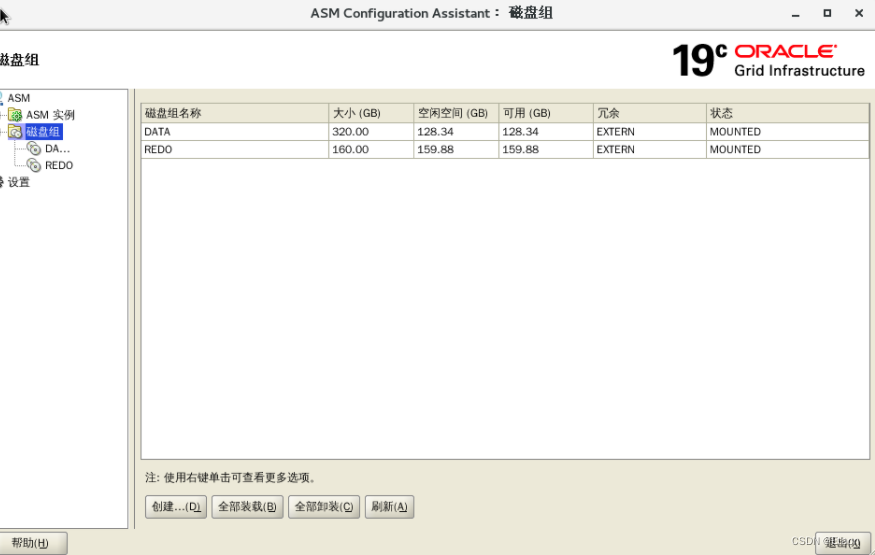Click the ASM instance icon in the tree
Screen dimensions: 875x555
(x=15, y=115)
